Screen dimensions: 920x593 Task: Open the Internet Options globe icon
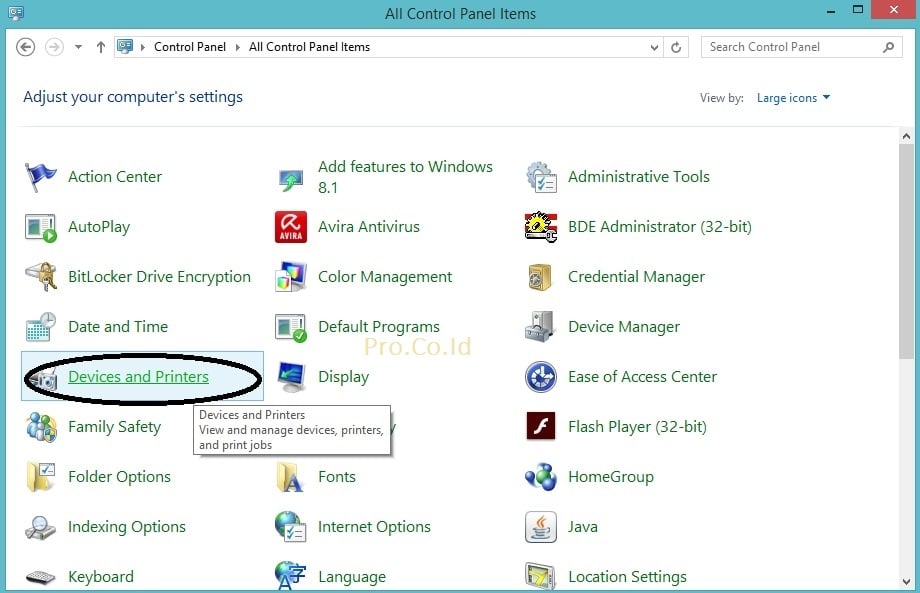290,527
